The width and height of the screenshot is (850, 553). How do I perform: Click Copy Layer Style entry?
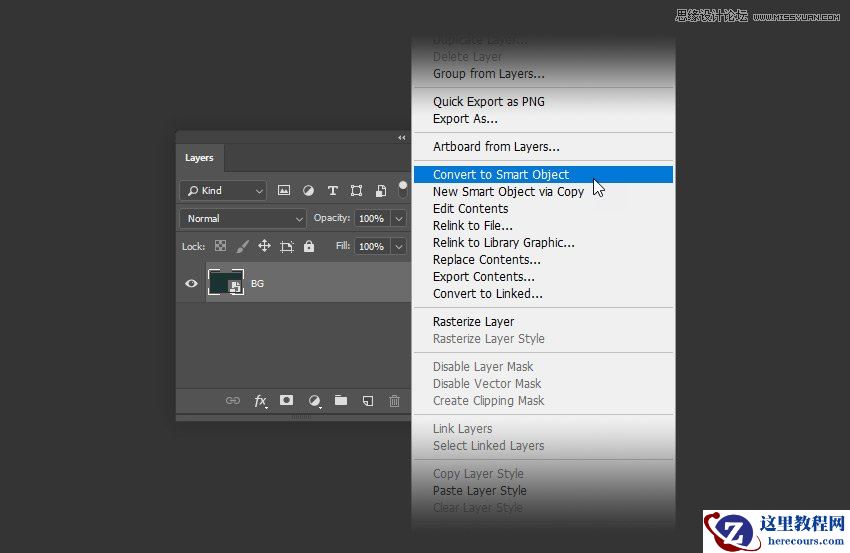click(x=543, y=473)
